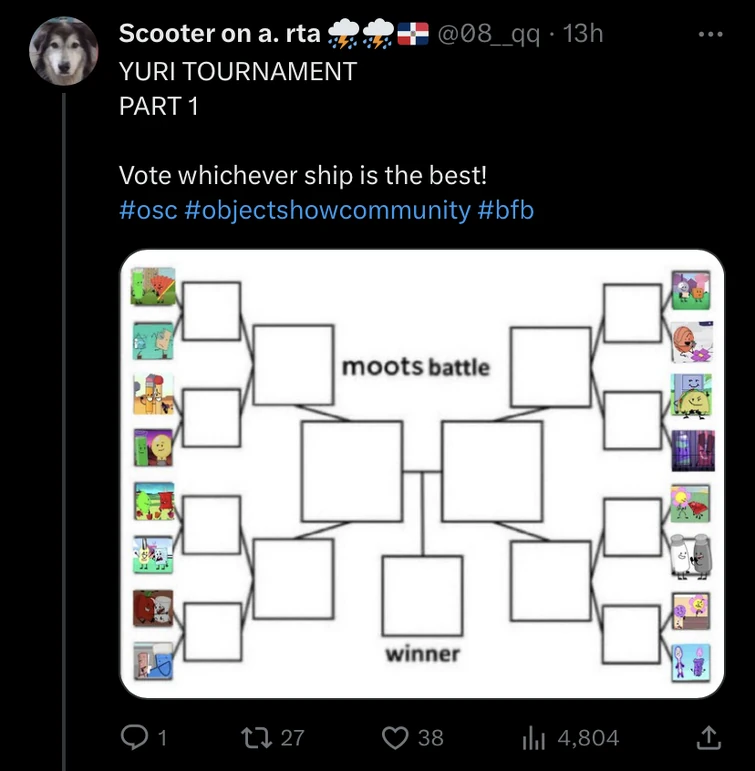This screenshot has height=771, width=755.
Task: Click the moots battle bracket title
Action: (x=416, y=366)
